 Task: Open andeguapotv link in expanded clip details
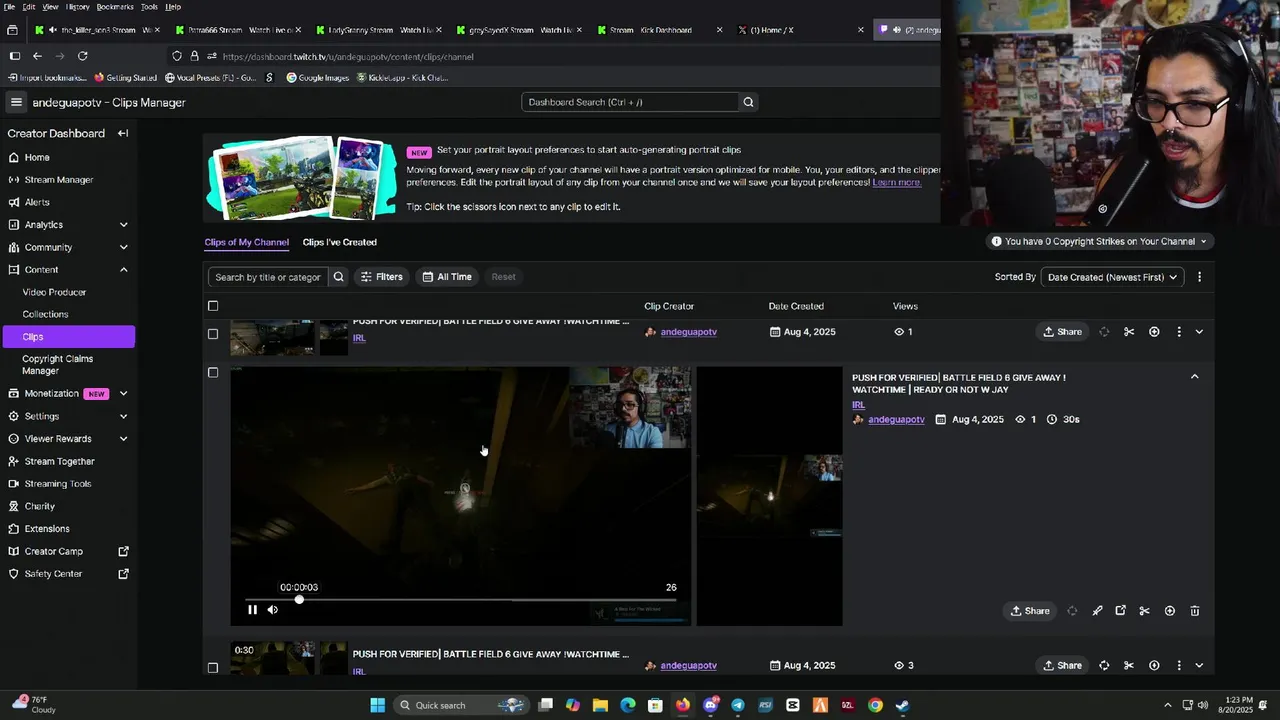(896, 420)
